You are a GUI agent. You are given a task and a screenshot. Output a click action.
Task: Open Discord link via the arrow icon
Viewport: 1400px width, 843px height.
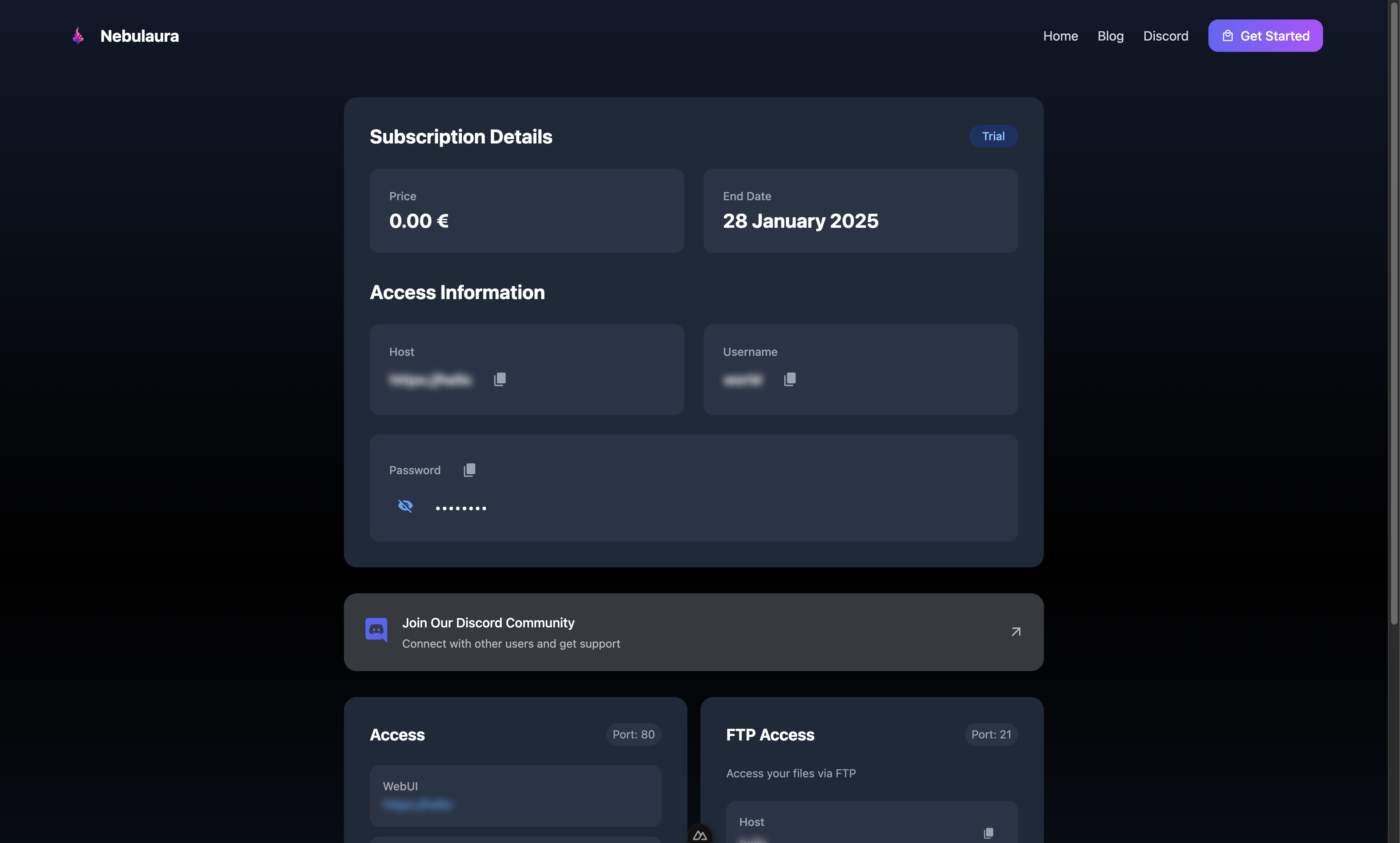click(1016, 632)
